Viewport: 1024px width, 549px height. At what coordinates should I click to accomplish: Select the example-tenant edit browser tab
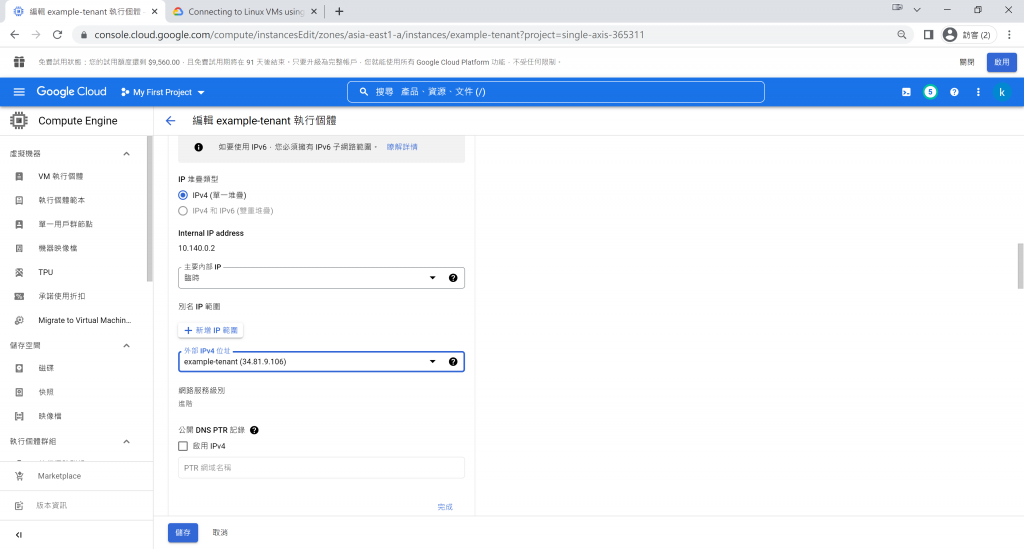click(x=85, y=12)
